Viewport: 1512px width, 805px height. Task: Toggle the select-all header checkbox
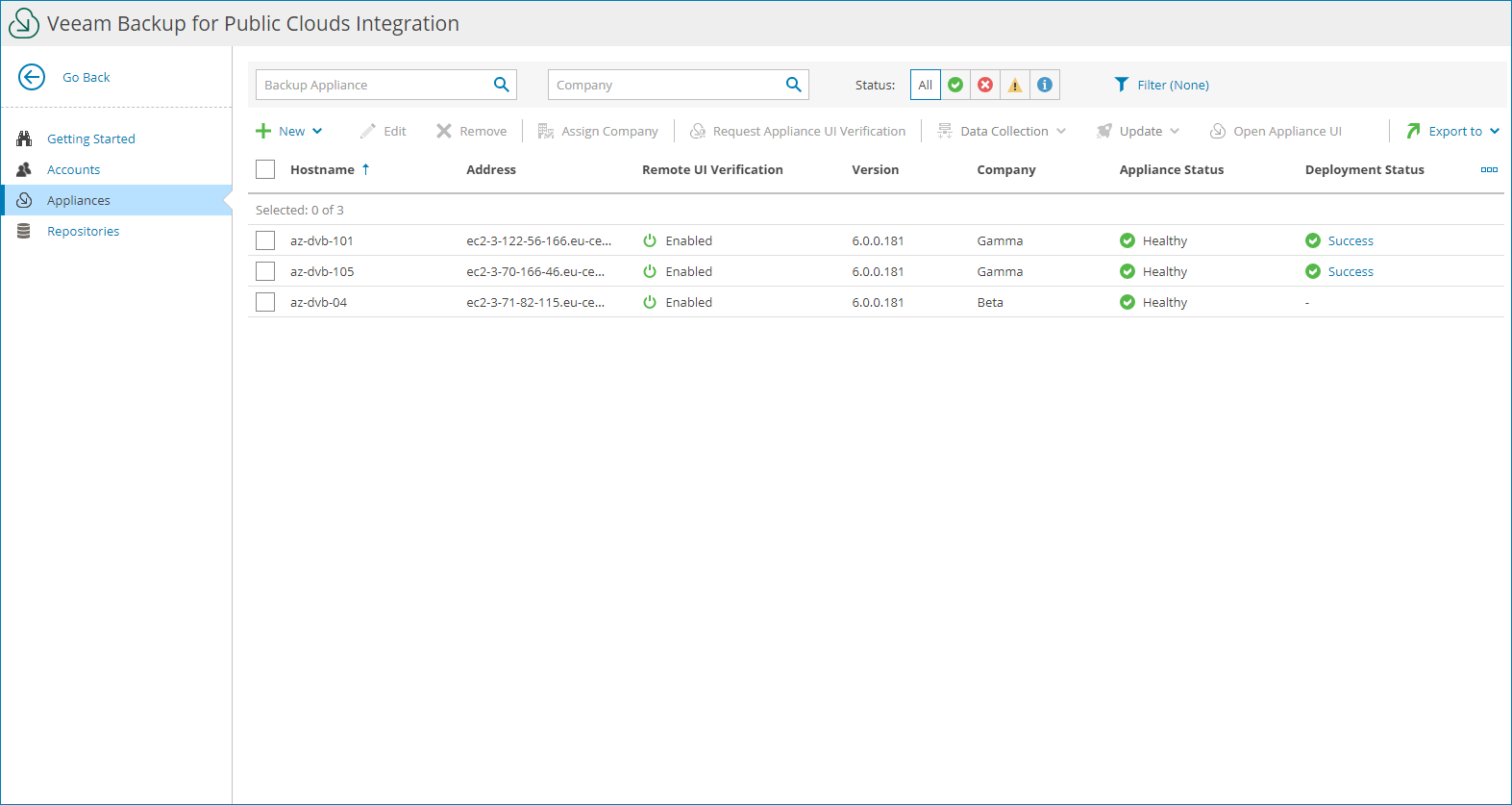point(265,169)
